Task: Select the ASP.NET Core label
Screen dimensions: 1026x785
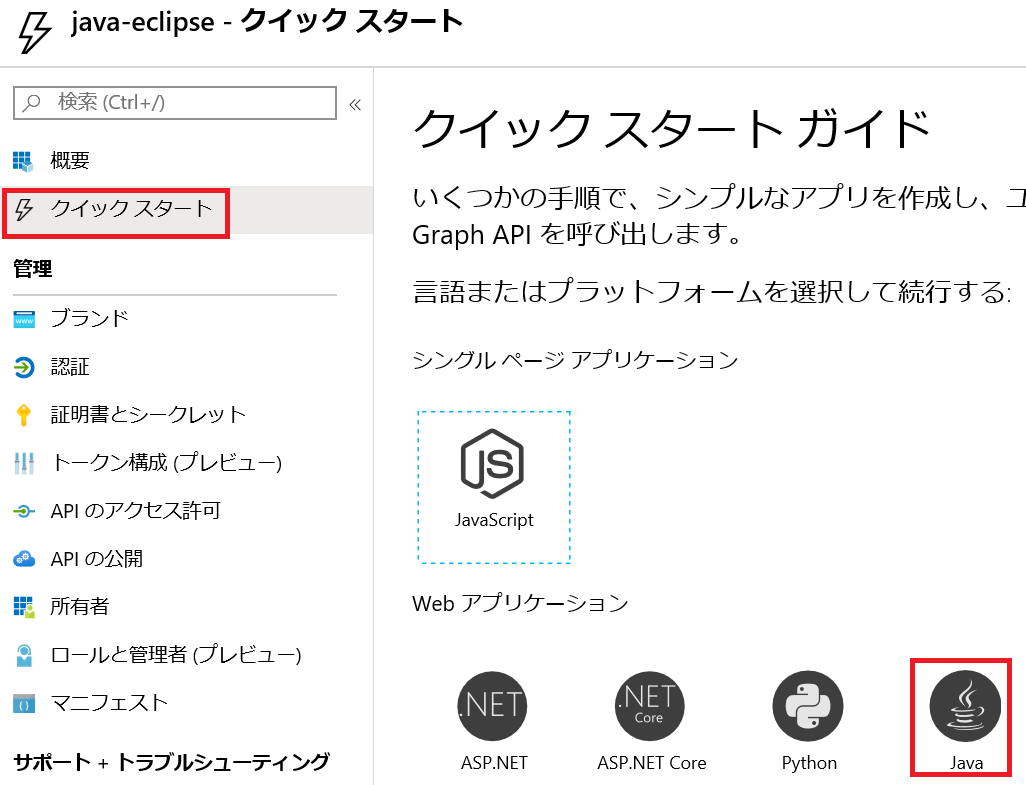Action: [652, 763]
